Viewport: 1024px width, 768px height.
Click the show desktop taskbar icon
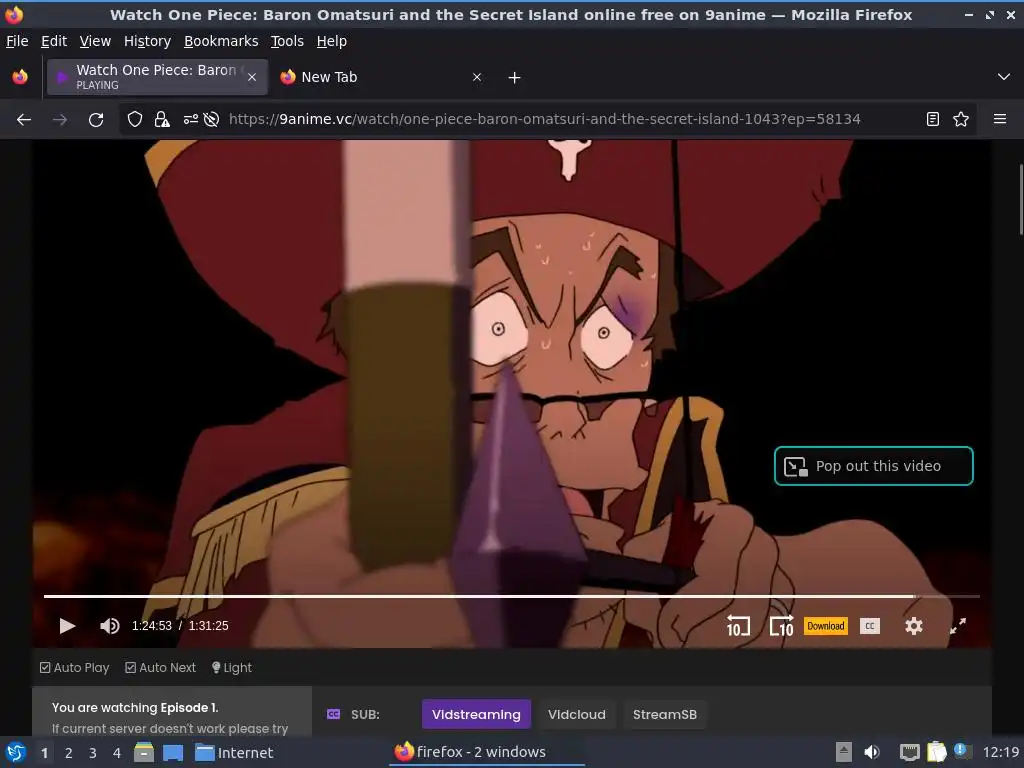172,753
